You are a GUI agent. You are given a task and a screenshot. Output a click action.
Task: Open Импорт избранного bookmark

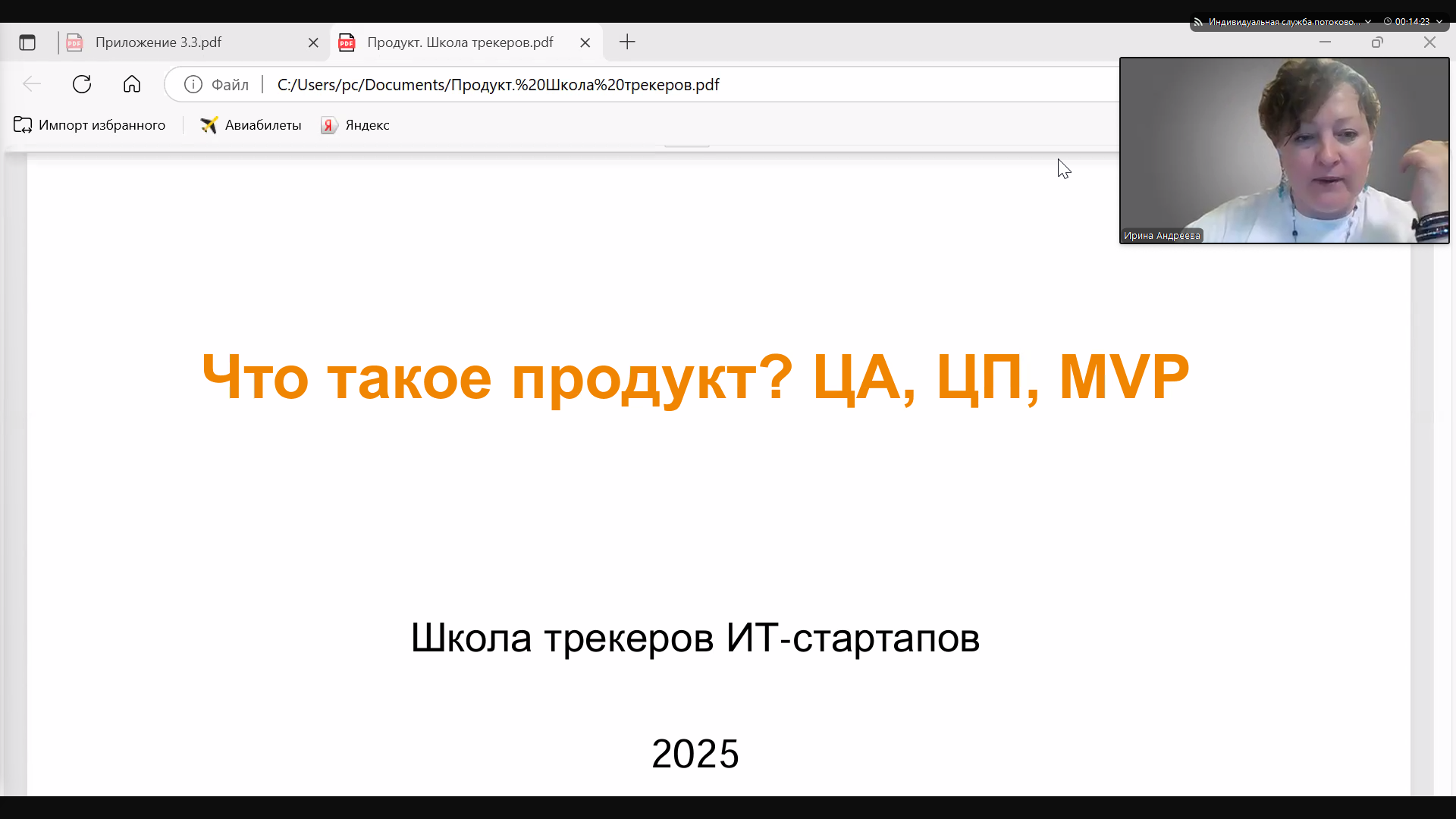[x=89, y=125]
